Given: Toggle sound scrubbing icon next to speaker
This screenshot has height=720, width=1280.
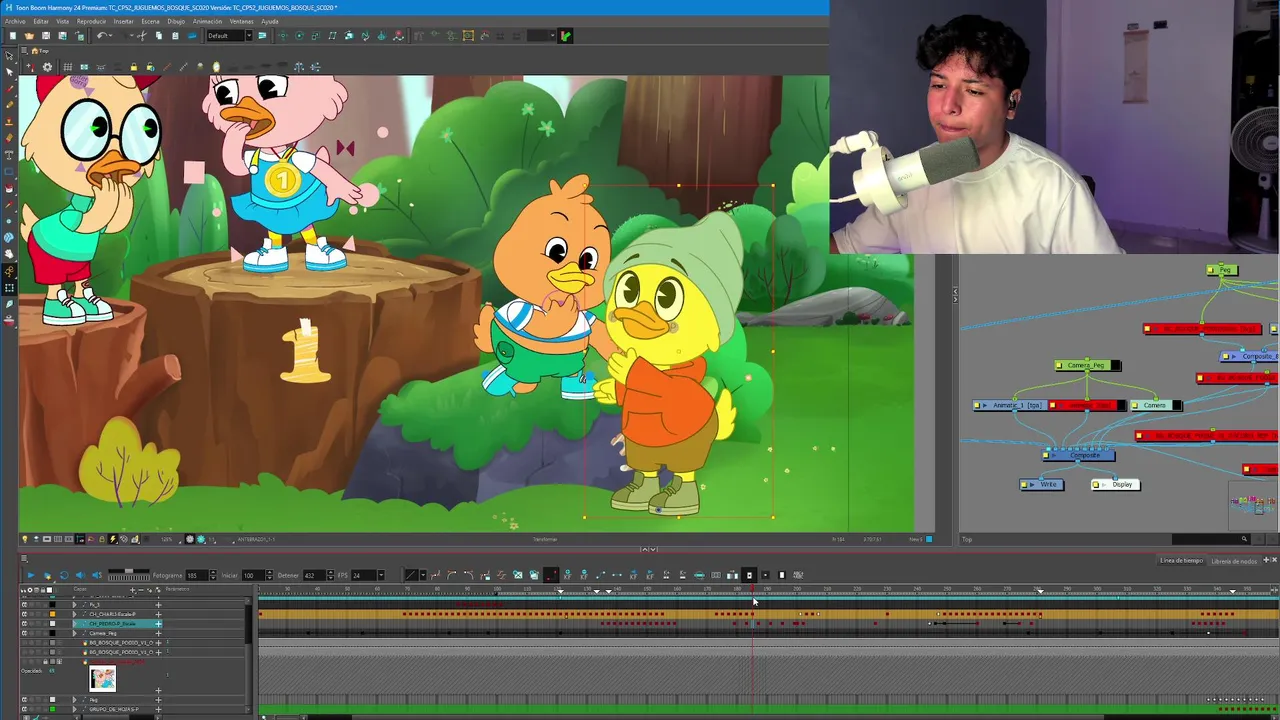Looking at the screenshot, I should [97, 575].
